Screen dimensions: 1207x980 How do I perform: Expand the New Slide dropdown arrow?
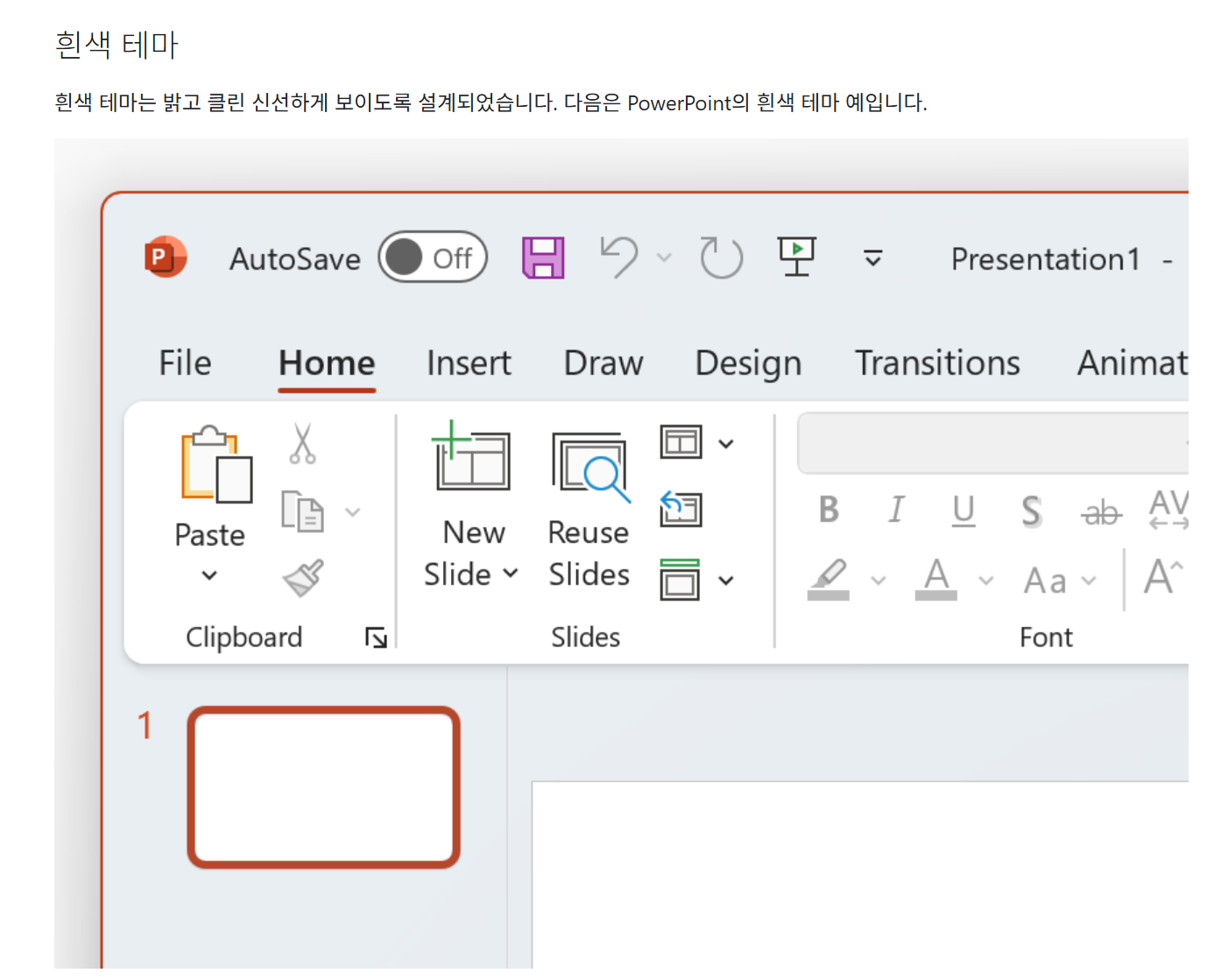(511, 575)
